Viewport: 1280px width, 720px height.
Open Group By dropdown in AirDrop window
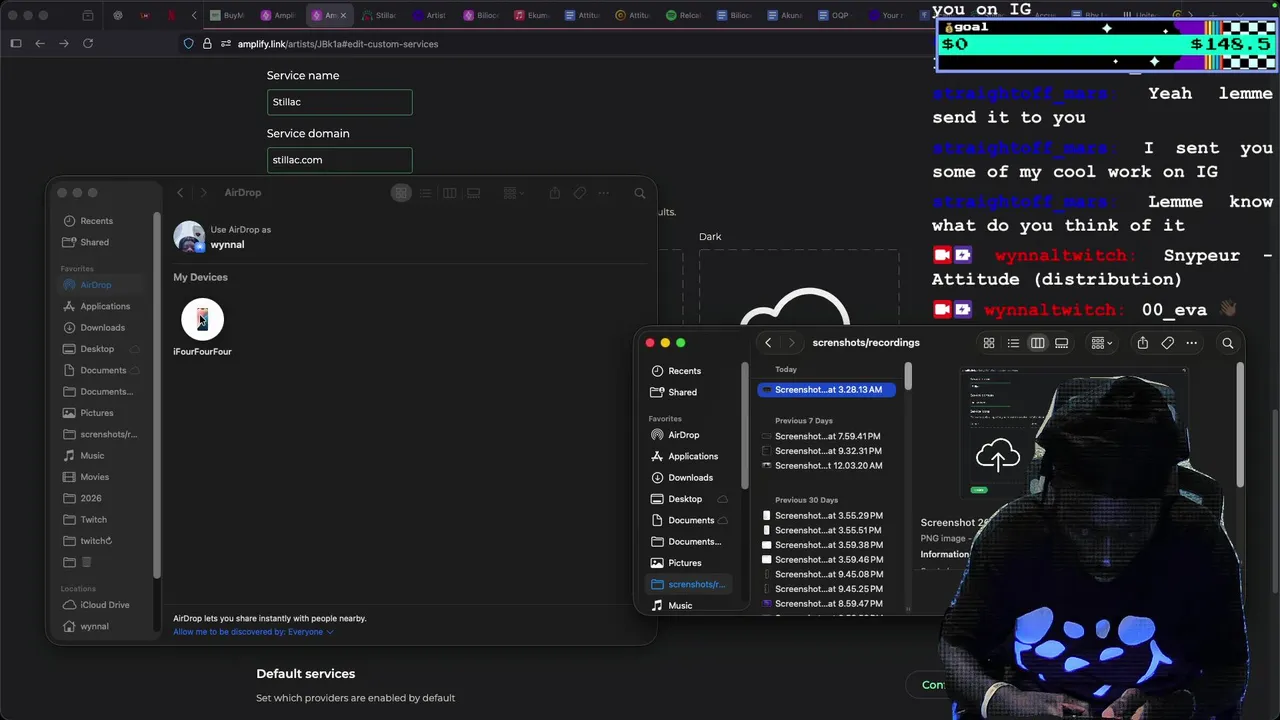tap(514, 193)
